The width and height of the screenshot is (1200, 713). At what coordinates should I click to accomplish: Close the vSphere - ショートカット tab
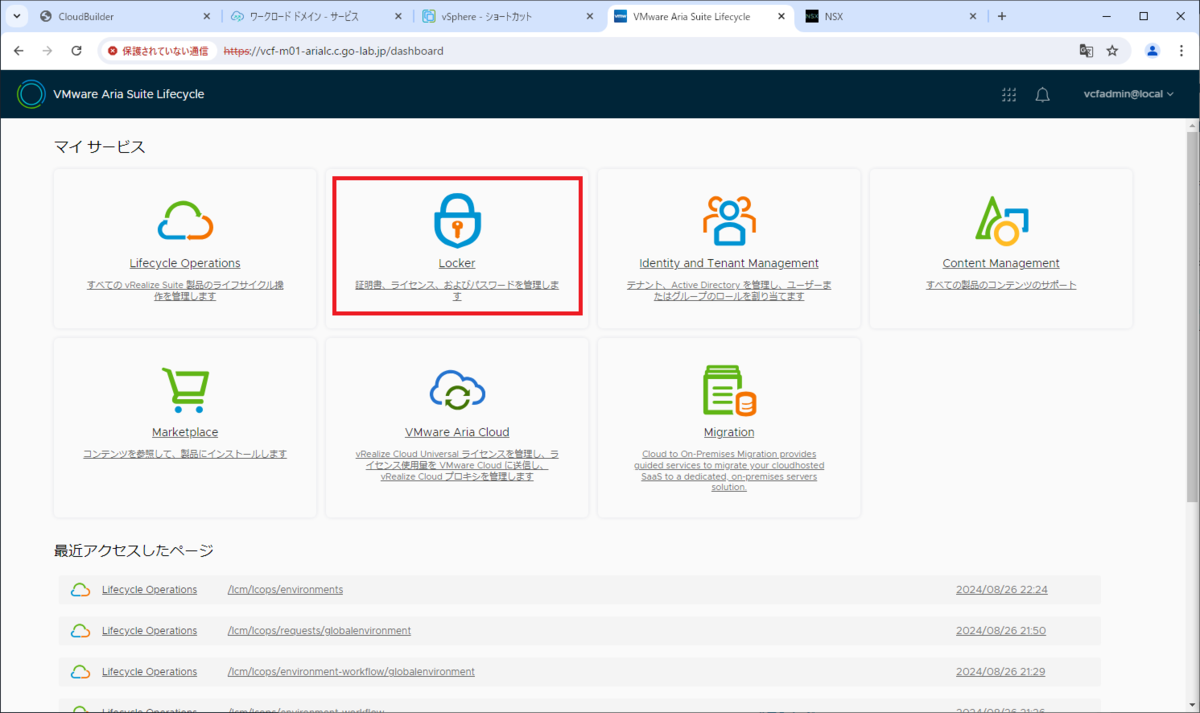(589, 17)
